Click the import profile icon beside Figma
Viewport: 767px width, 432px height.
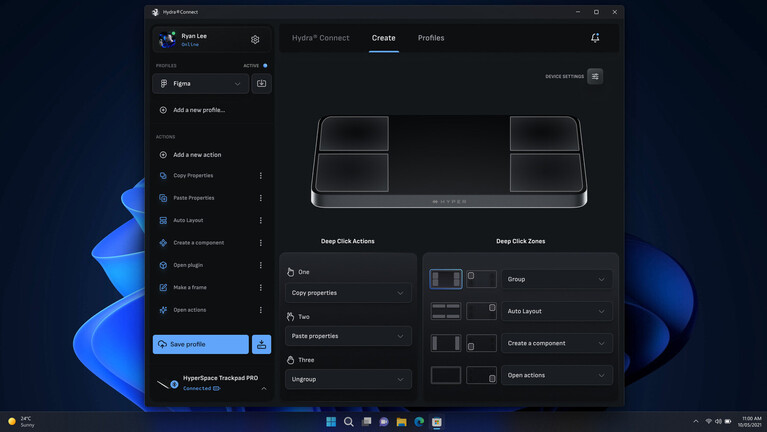point(261,84)
